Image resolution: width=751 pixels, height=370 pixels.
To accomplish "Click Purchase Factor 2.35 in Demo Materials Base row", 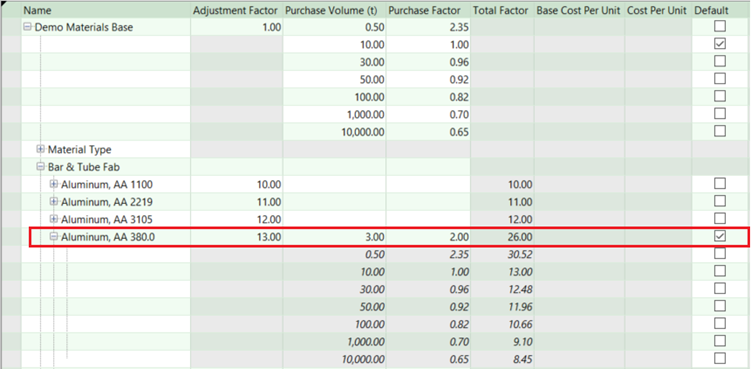I will [428, 27].
